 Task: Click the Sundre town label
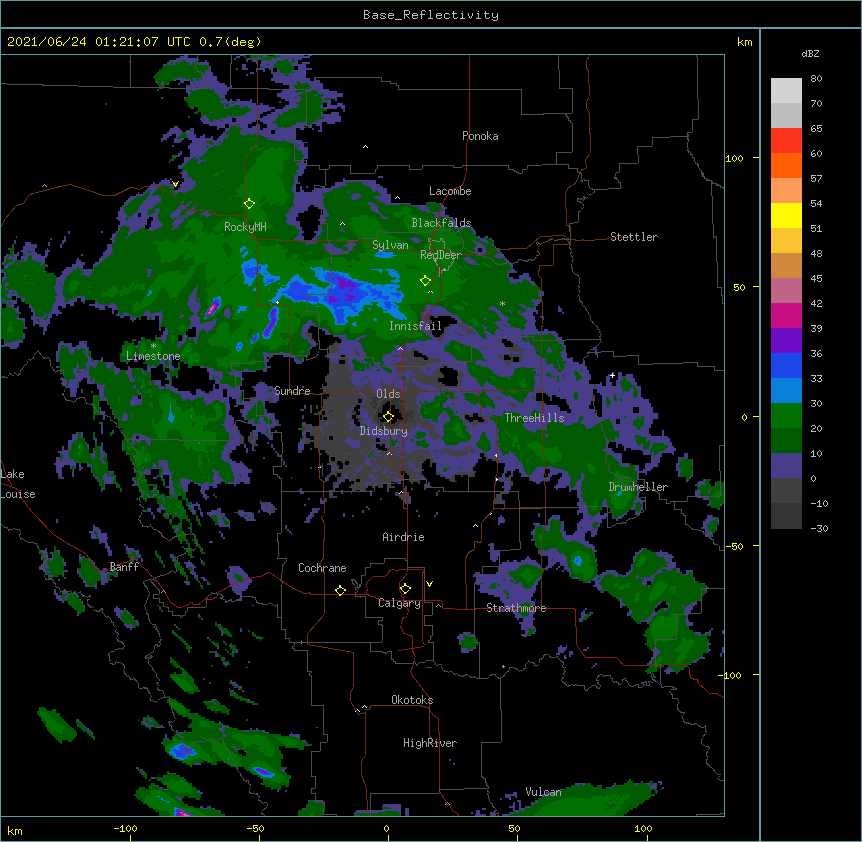click(x=292, y=391)
